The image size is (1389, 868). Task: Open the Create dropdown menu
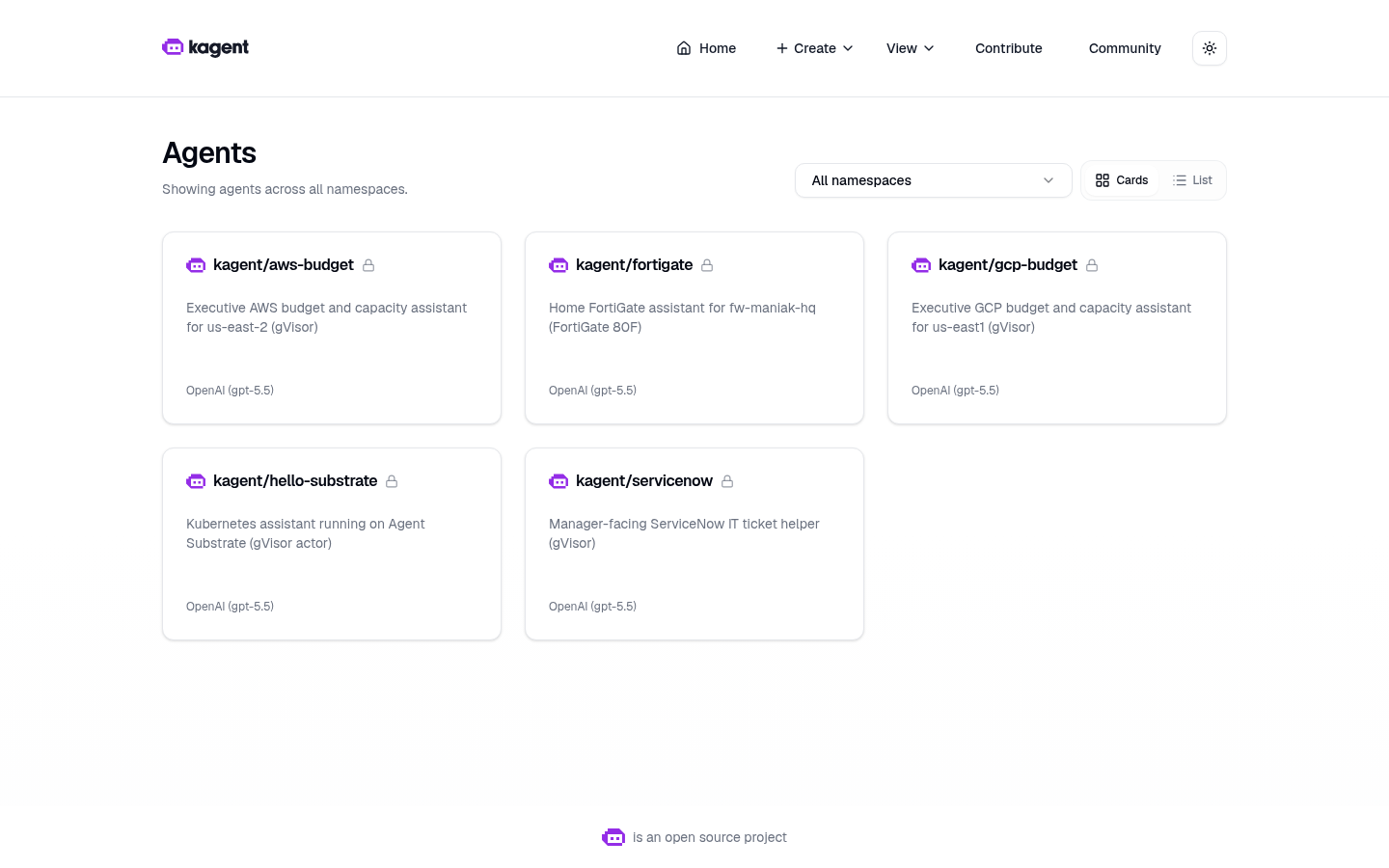[x=815, y=48]
